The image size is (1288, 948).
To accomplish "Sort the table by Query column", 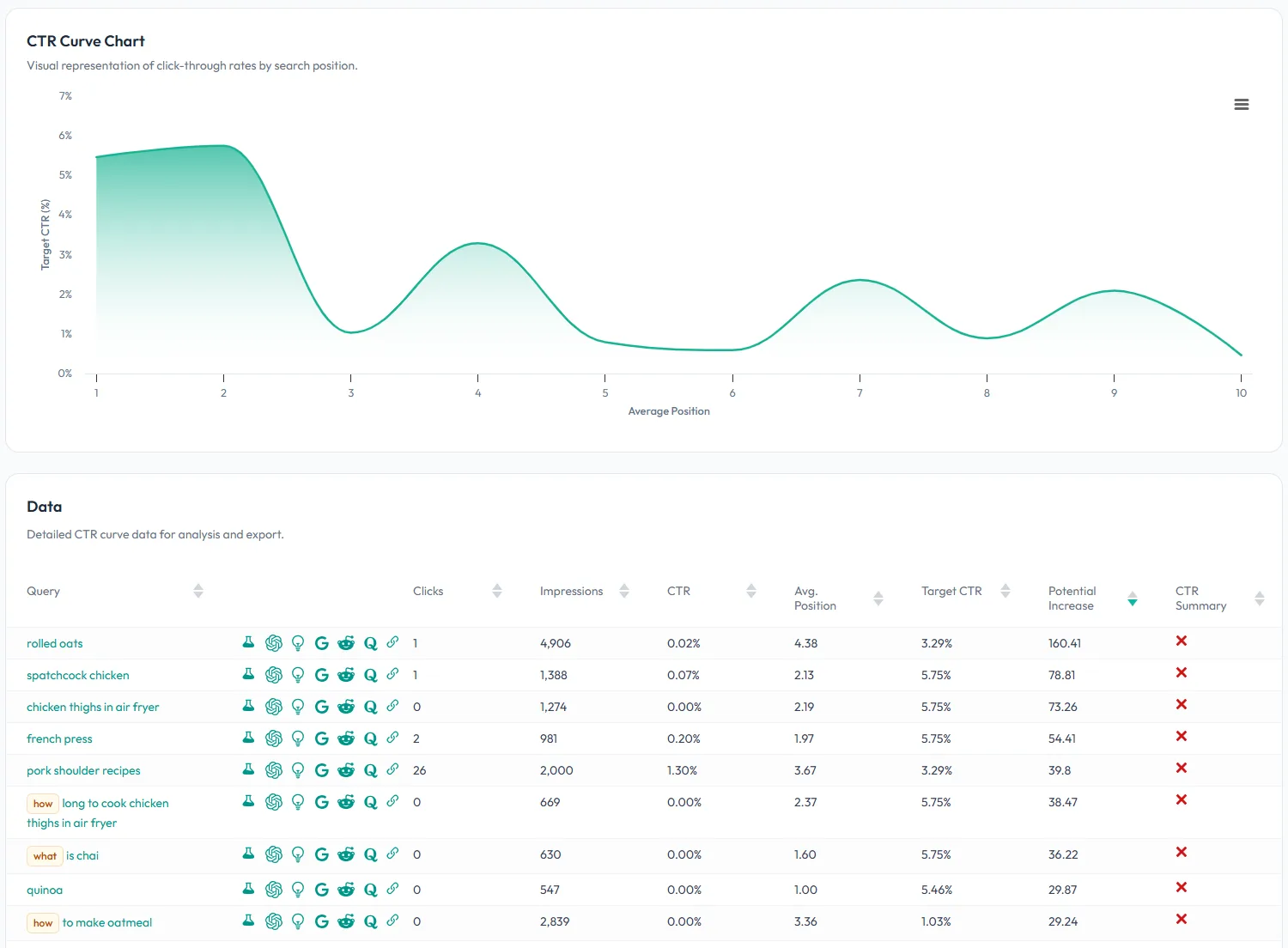I will 198,591.
